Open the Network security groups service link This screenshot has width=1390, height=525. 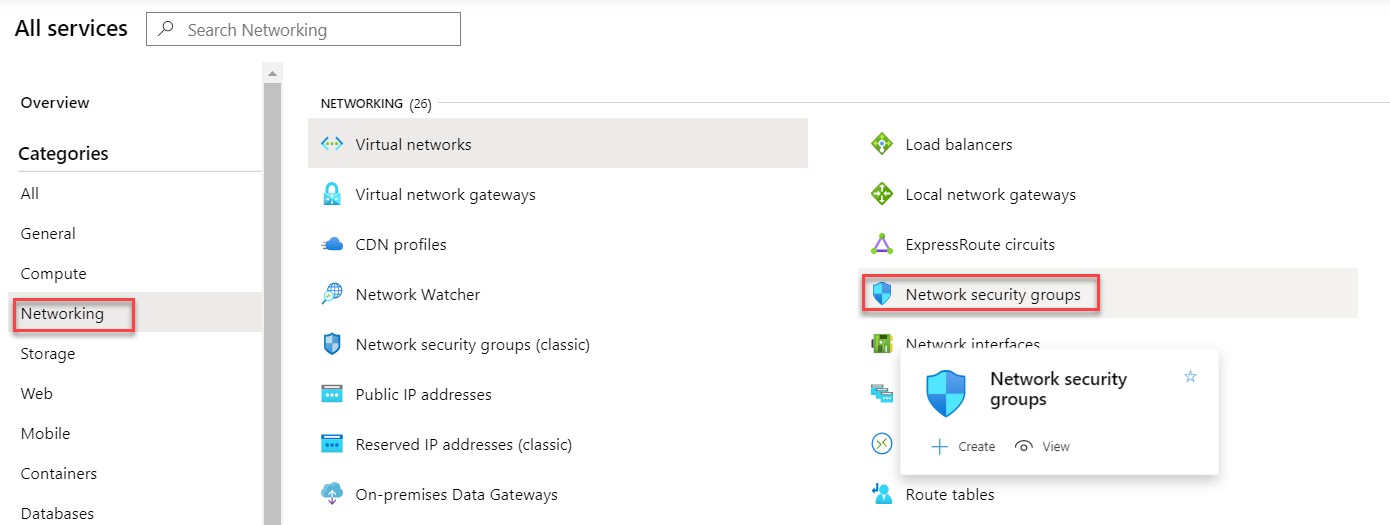(993, 294)
